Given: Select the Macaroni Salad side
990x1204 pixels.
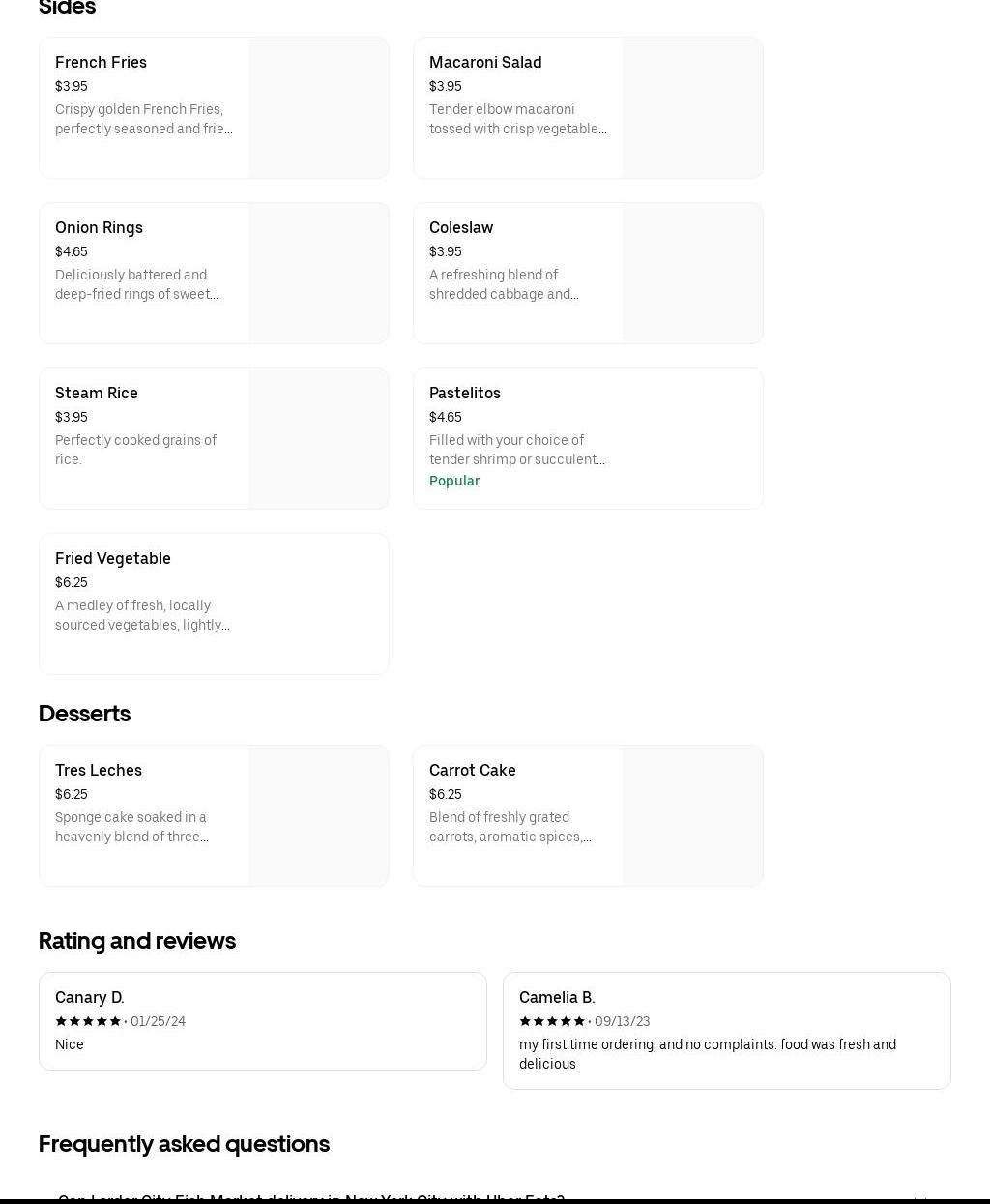Looking at the screenshot, I should (485, 62).
